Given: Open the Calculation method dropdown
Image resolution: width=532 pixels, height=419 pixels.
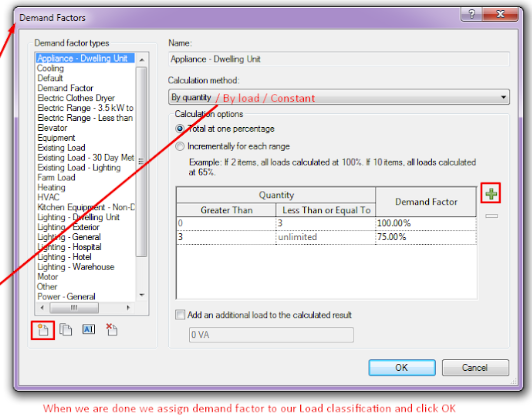Looking at the screenshot, I should click(x=339, y=97).
